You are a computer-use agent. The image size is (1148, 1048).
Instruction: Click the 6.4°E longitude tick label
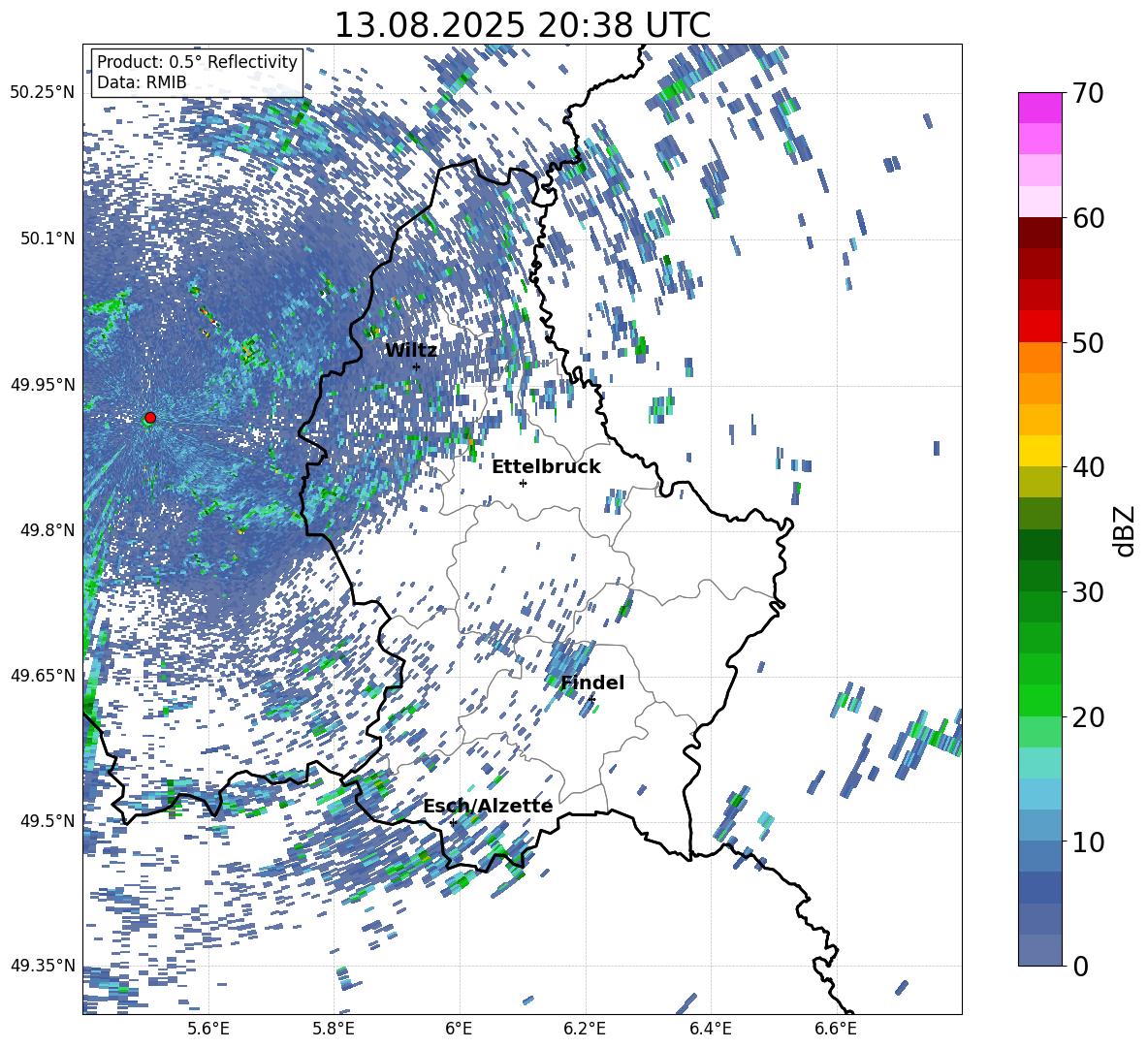click(x=710, y=1029)
